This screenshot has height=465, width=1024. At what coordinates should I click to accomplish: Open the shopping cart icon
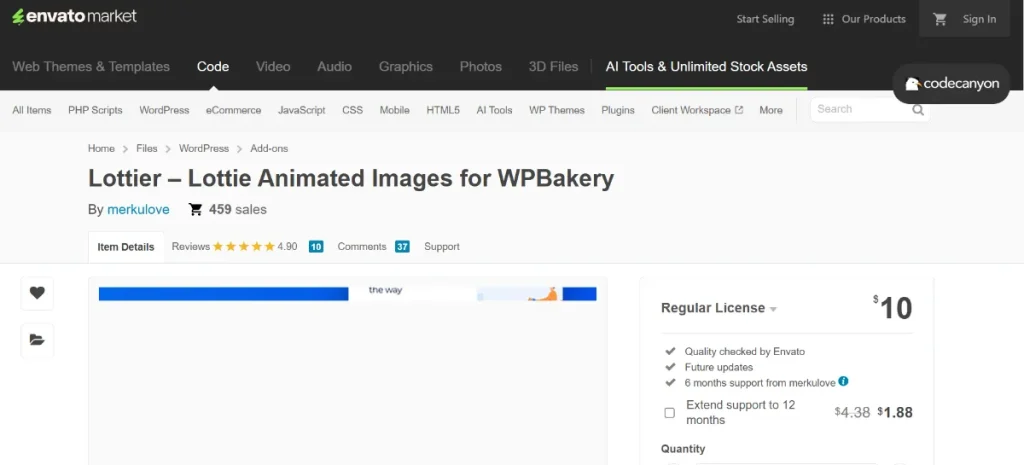click(940, 19)
